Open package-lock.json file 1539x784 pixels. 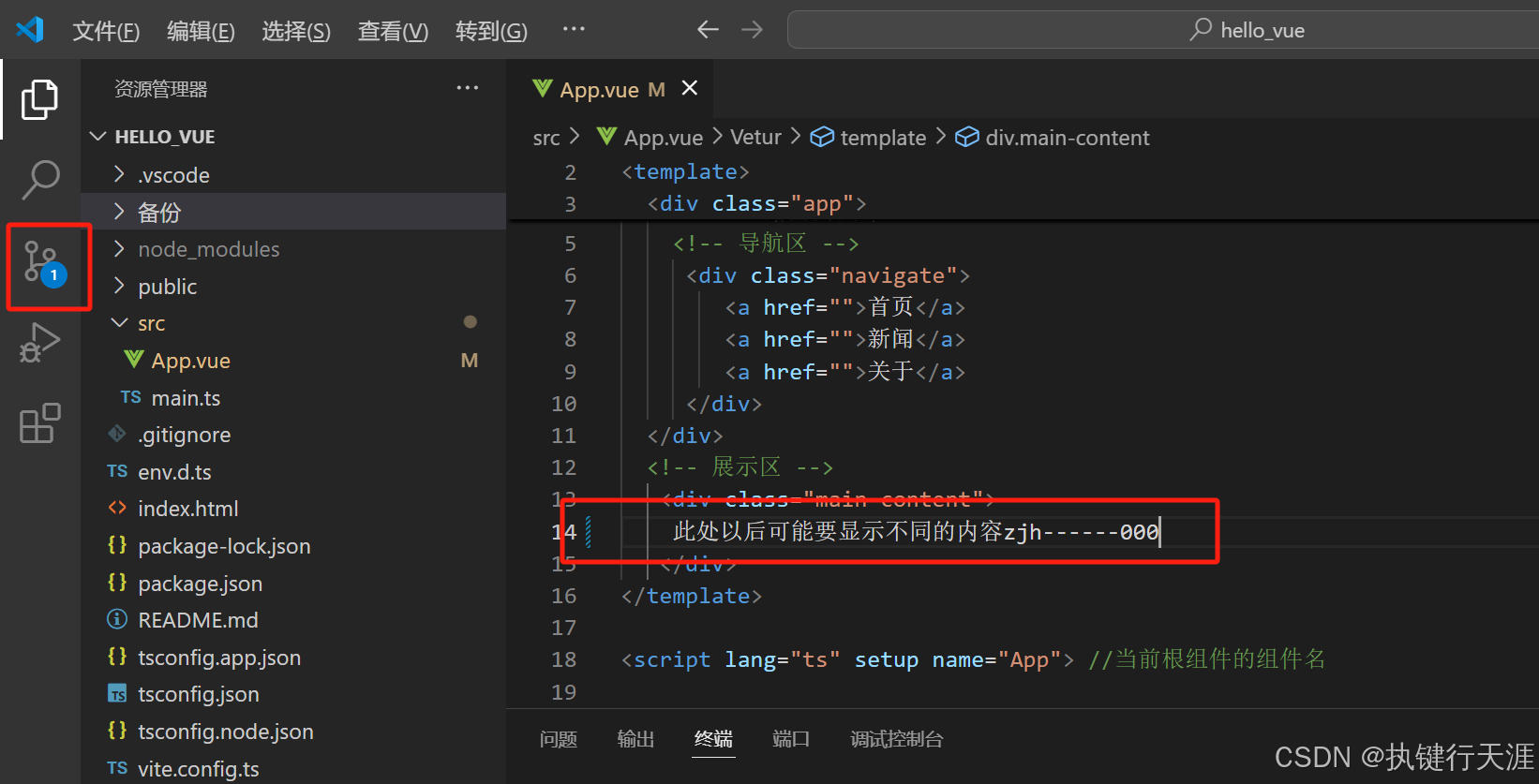[293, 546]
